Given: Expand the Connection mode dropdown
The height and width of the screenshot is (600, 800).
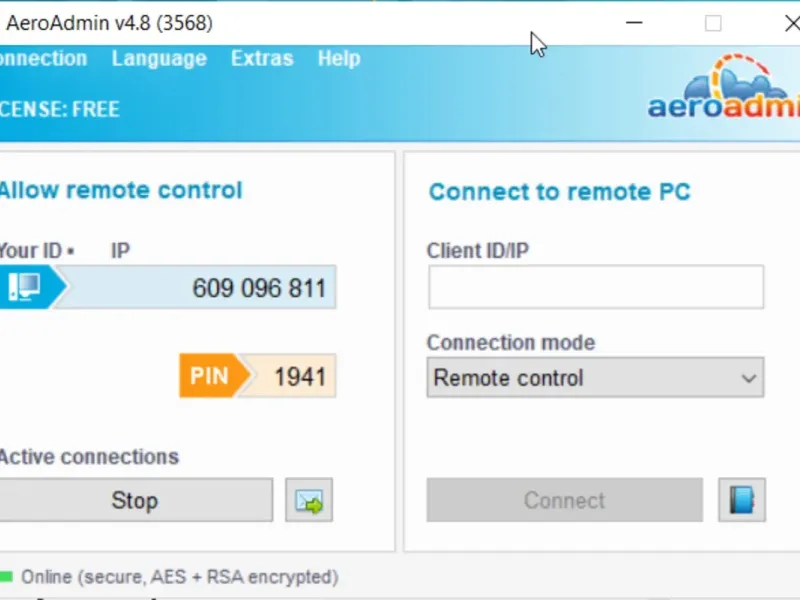Looking at the screenshot, I should pyautogui.click(x=595, y=378).
